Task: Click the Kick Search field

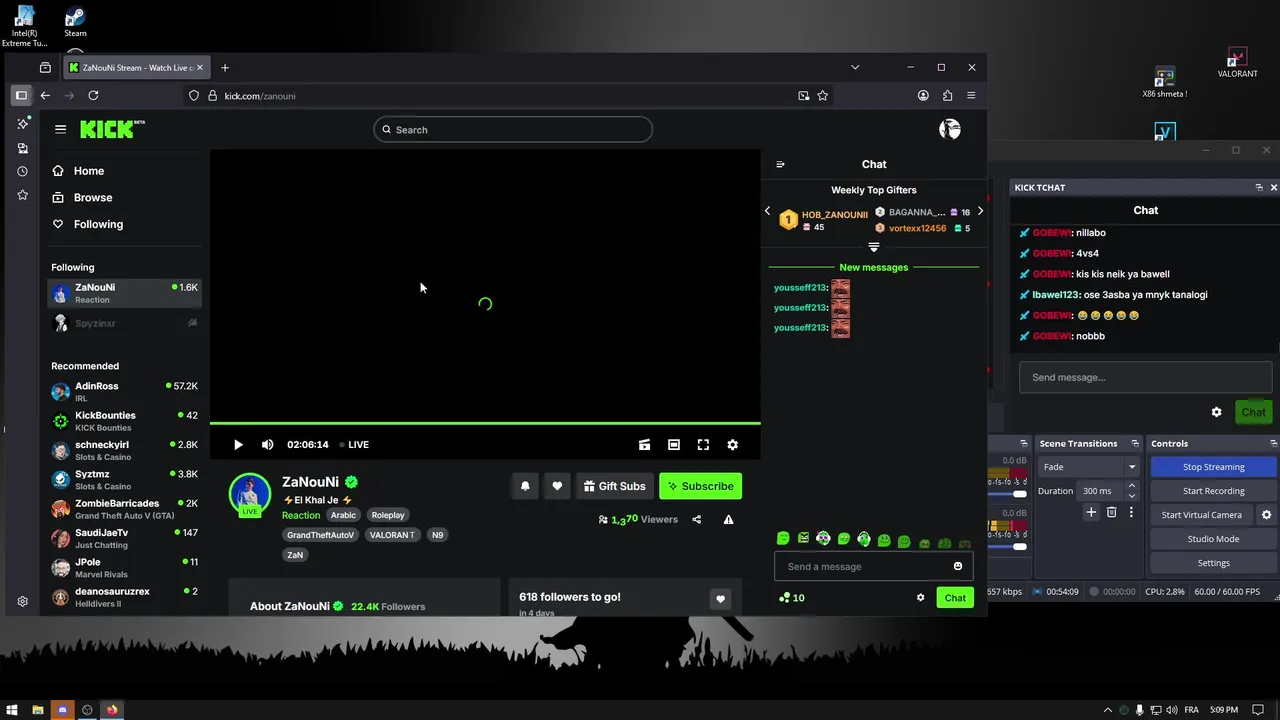Action: tap(513, 130)
